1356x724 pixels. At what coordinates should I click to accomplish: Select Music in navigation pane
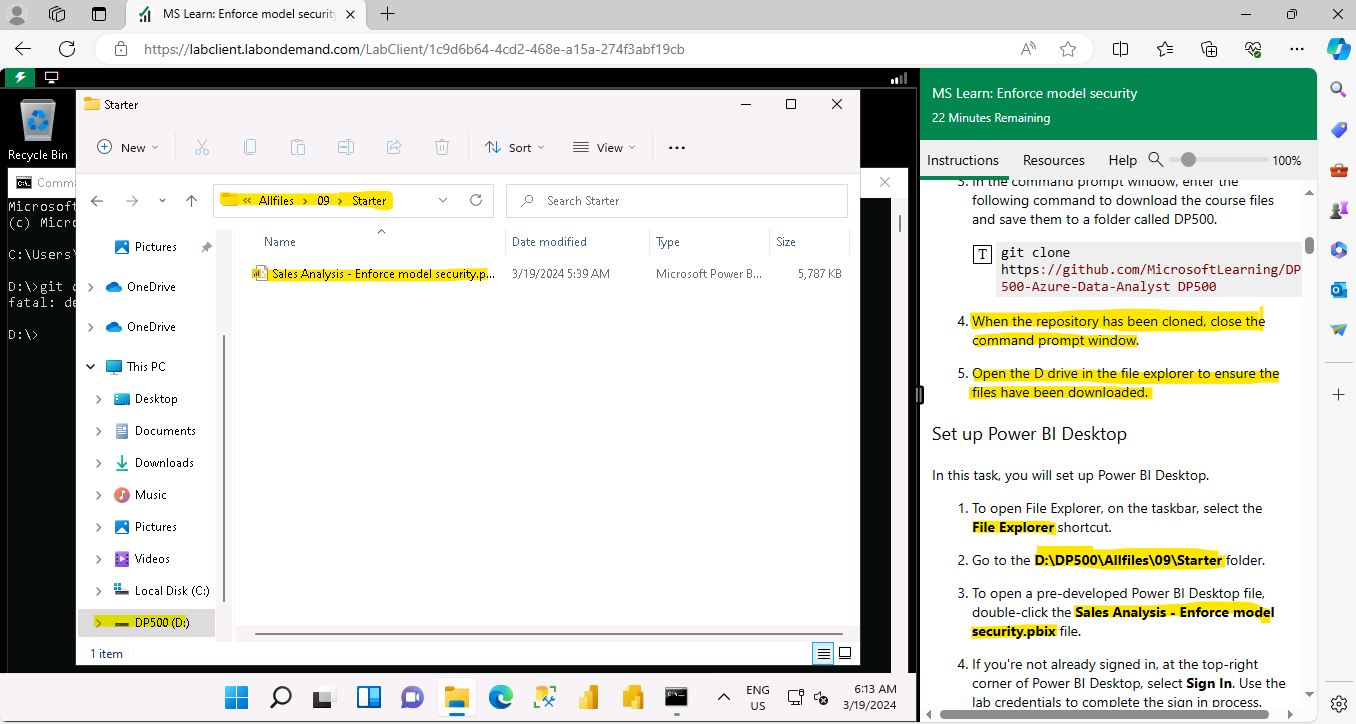click(140, 495)
